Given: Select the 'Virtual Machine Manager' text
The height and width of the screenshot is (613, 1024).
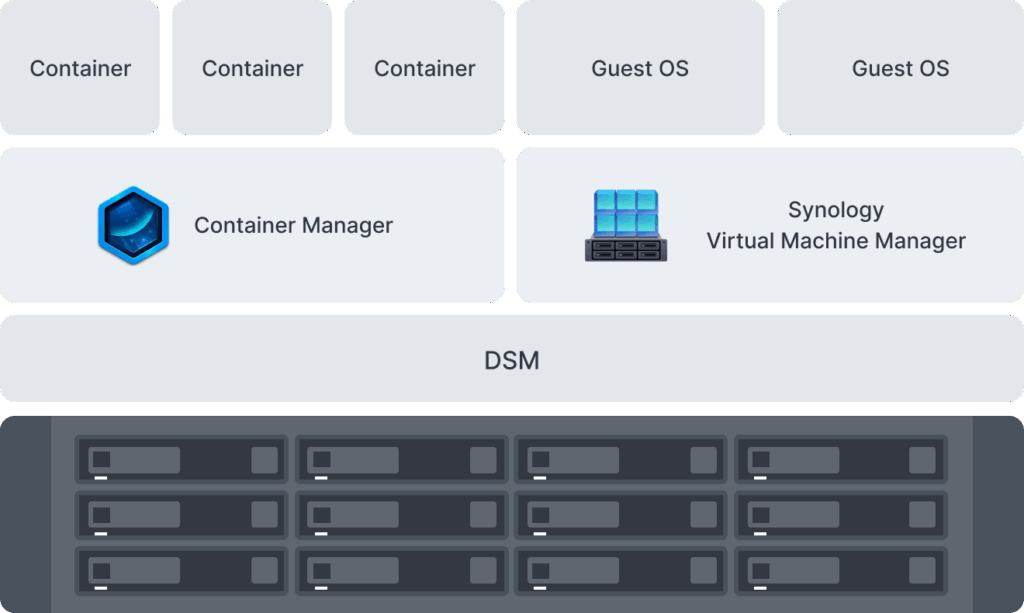Looking at the screenshot, I should [836, 240].
